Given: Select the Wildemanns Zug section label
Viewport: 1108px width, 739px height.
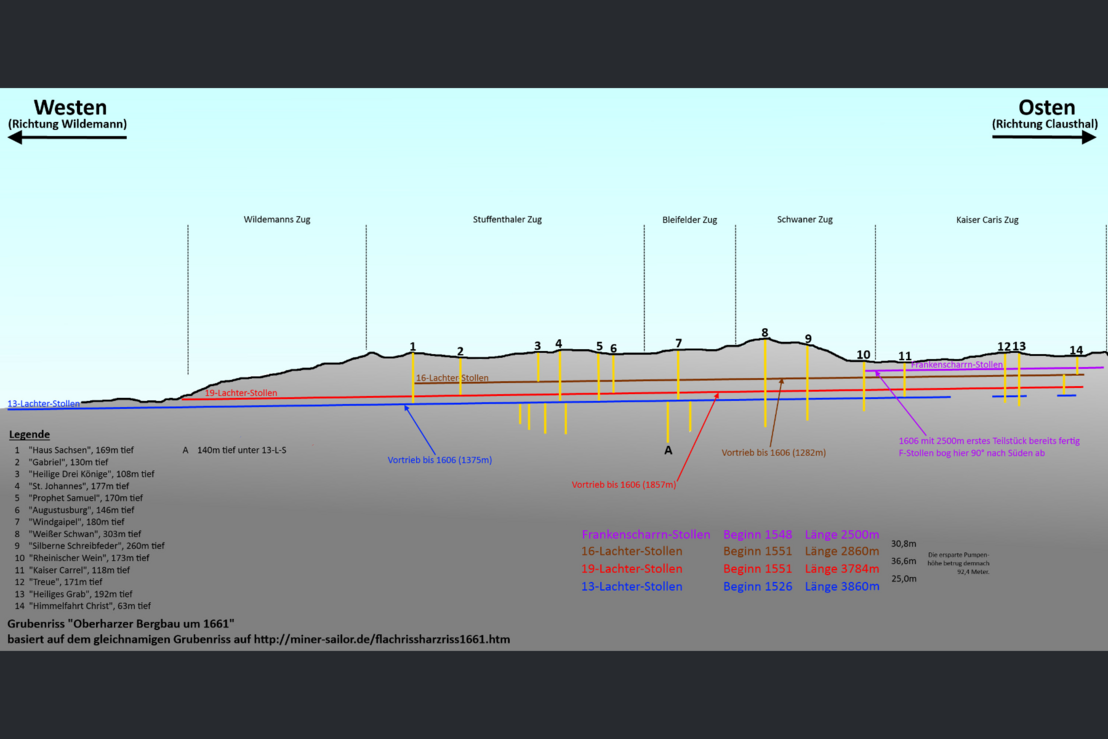Looking at the screenshot, I should coord(277,220).
